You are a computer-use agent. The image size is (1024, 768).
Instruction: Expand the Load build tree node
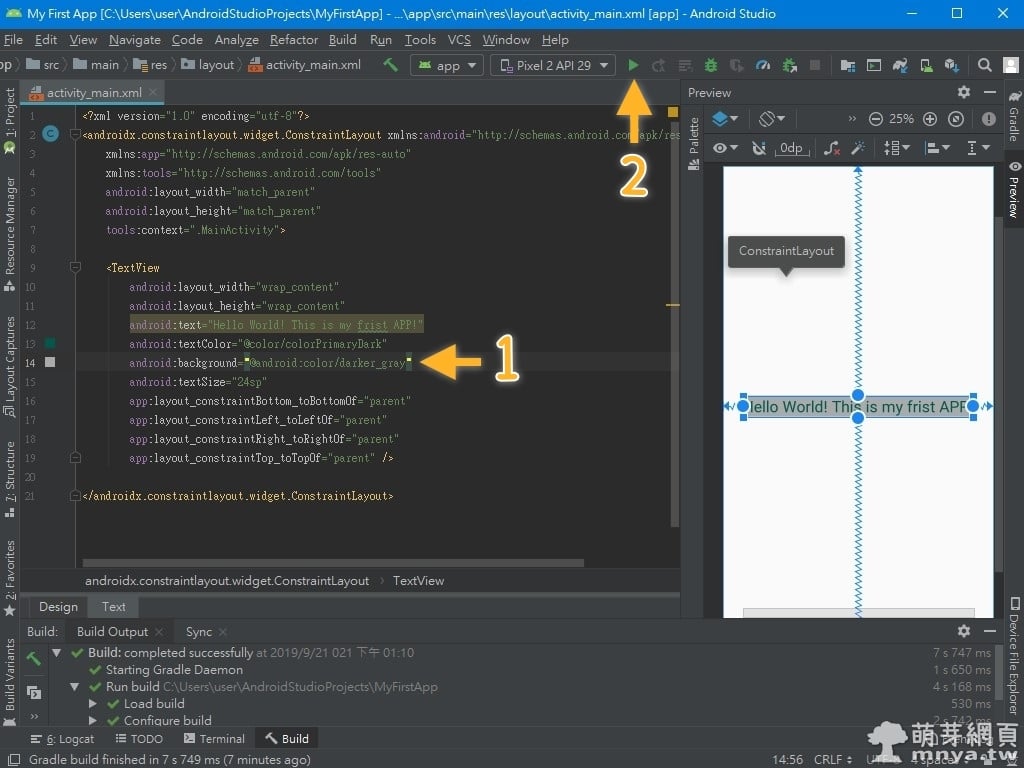click(93, 704)
